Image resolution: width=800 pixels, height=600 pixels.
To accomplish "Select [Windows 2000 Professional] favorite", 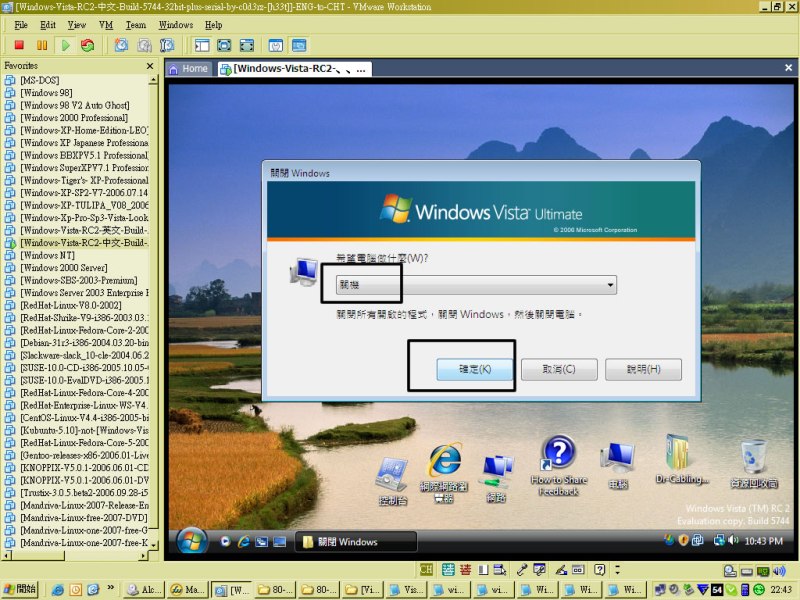I will coord(74,118).
